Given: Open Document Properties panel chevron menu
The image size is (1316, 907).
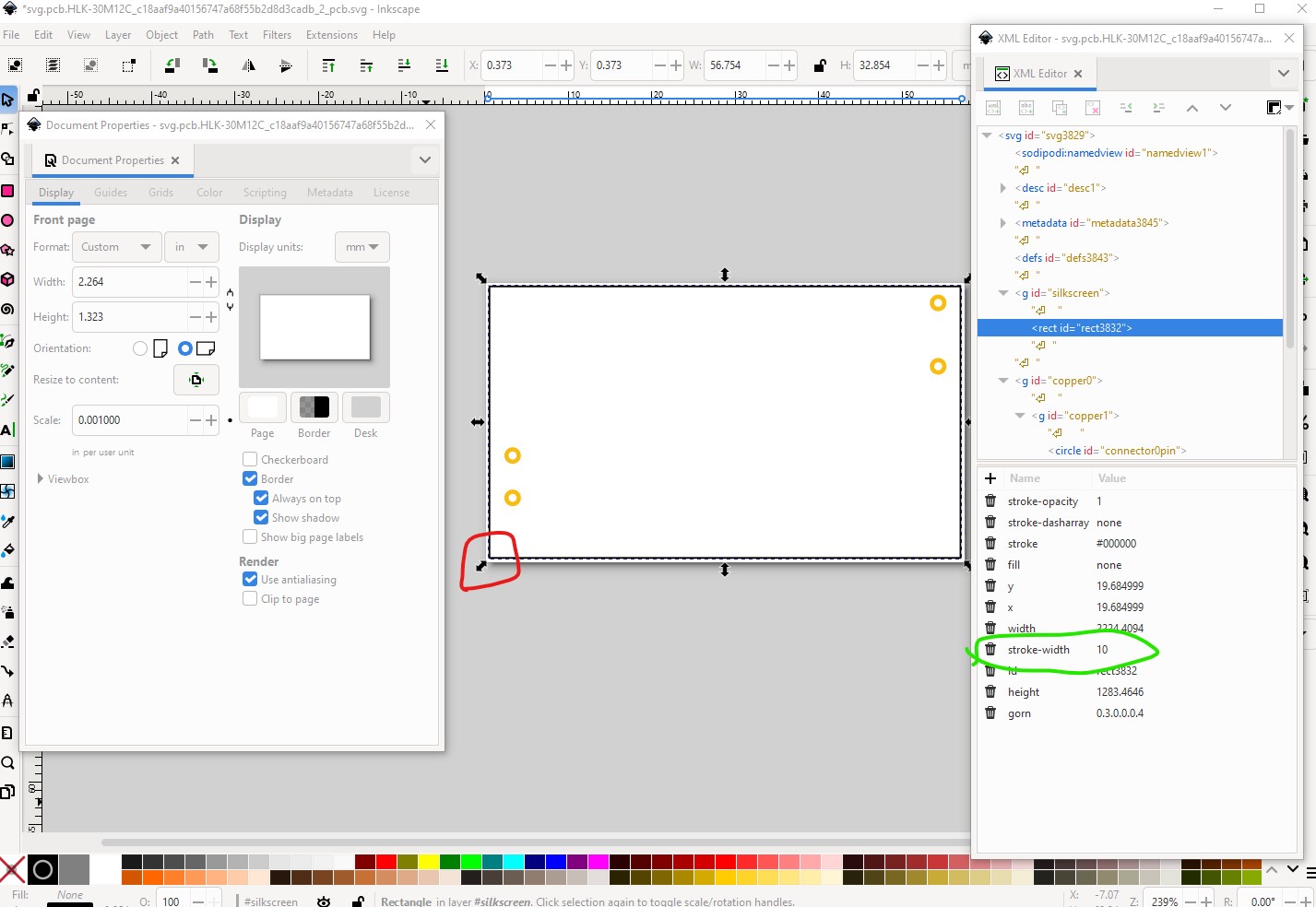Looking at the screenshot, I should [x=424, y=159].
